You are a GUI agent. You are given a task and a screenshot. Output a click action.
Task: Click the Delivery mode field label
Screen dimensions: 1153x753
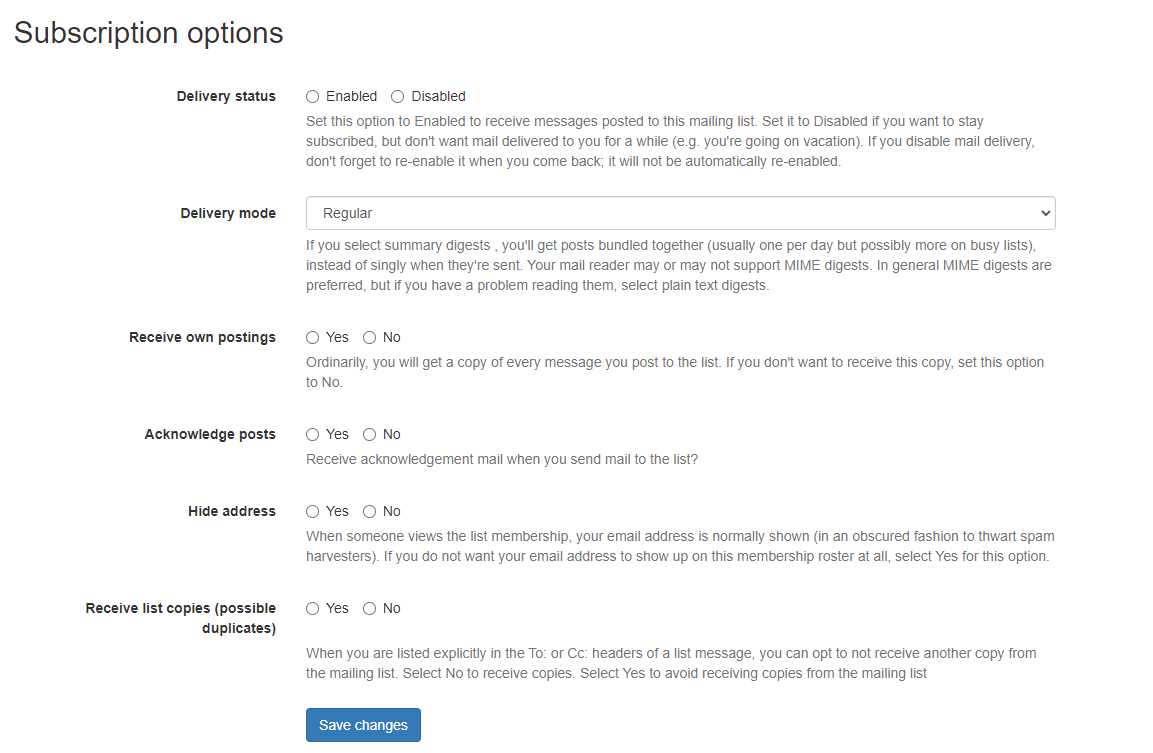[x=228, y=214]
